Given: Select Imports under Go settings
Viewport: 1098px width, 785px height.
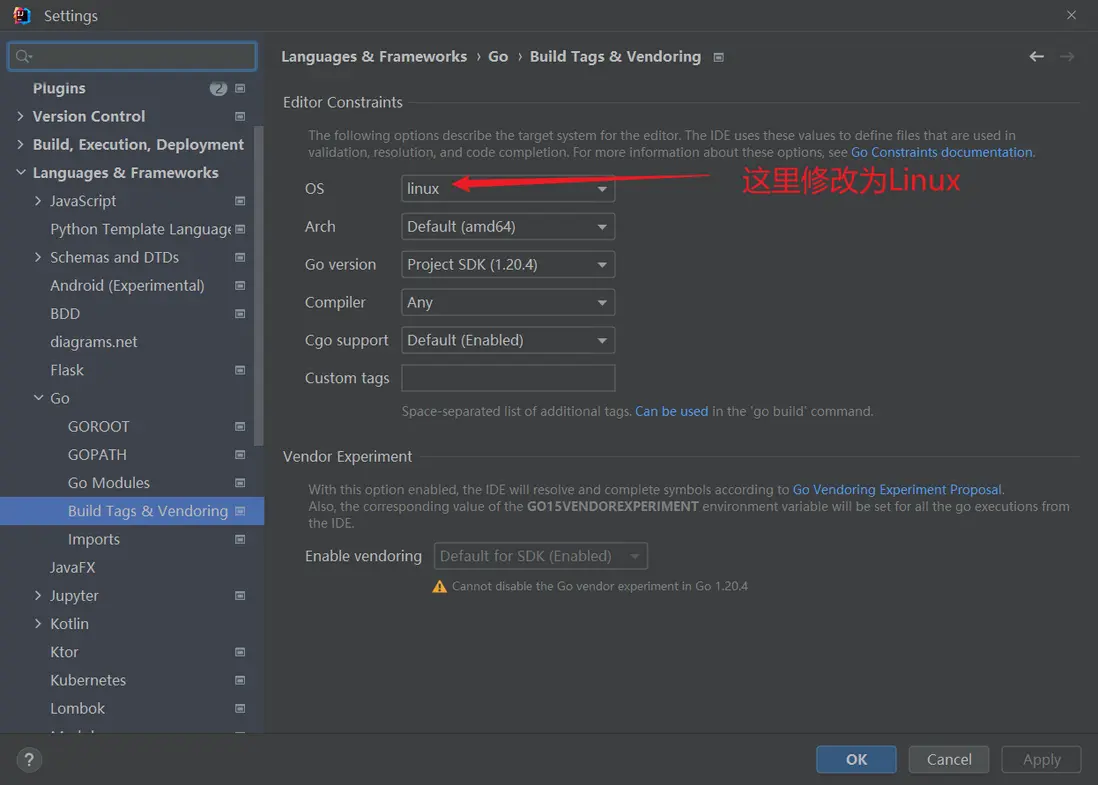Looking at the screenshot, I should 94,540.
